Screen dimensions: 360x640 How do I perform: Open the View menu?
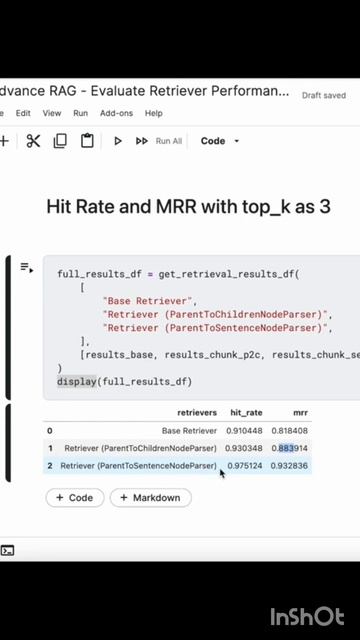(52, 113)
